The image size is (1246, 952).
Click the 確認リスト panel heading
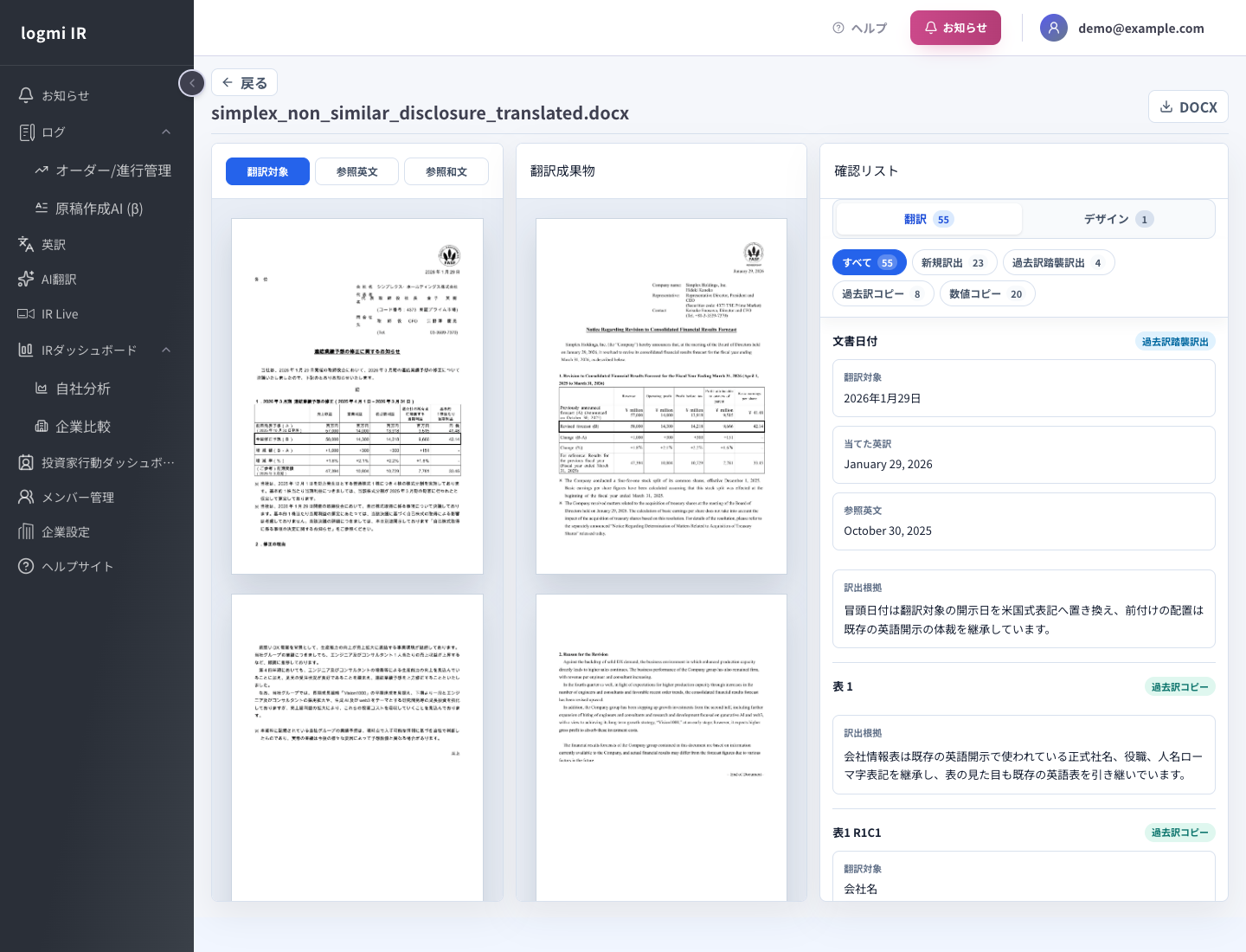point(866,170)
